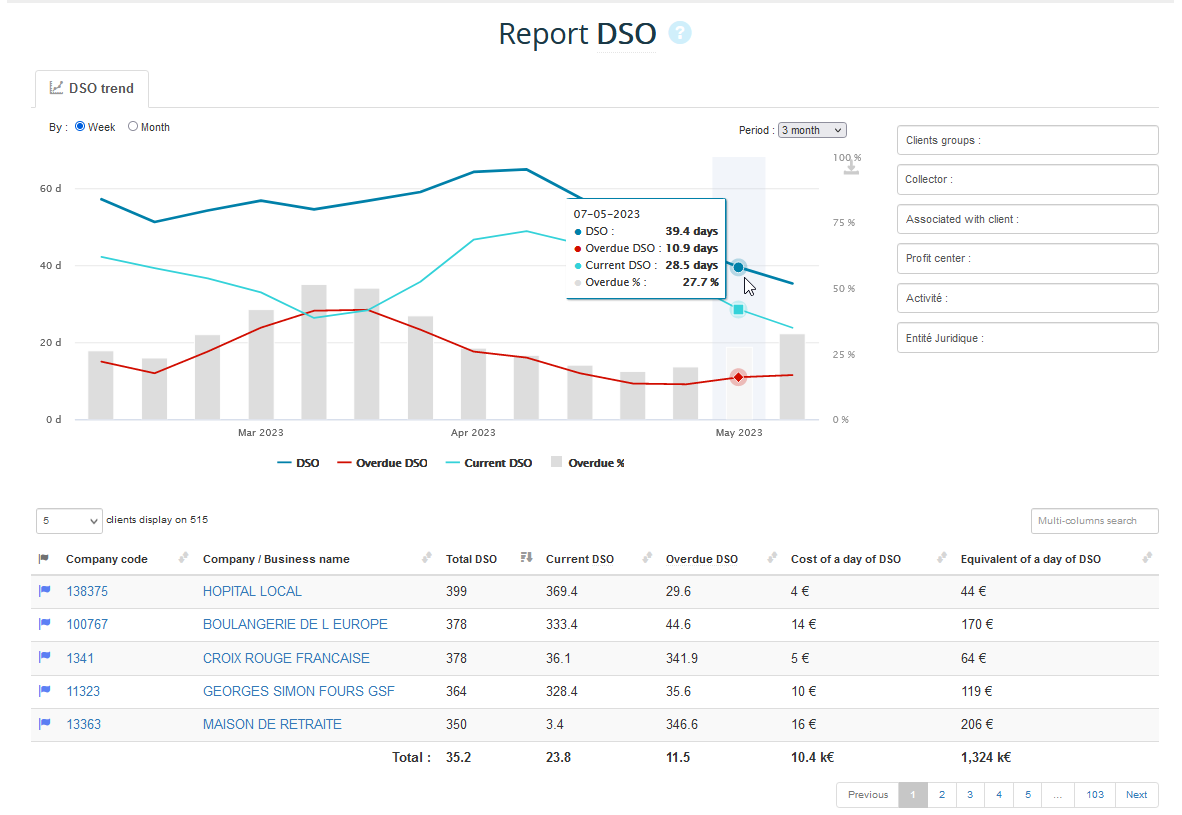This screenshot has height=815, width=1182.
Task: Select the Week radio button
Action: (80, 127)
